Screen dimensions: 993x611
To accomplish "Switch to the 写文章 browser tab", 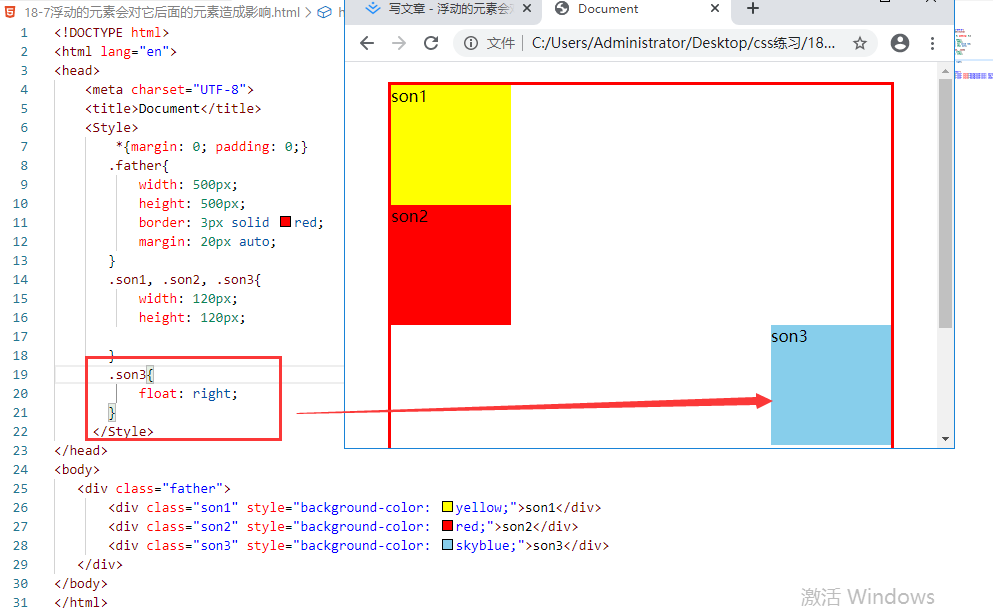I will click(445, 9).
